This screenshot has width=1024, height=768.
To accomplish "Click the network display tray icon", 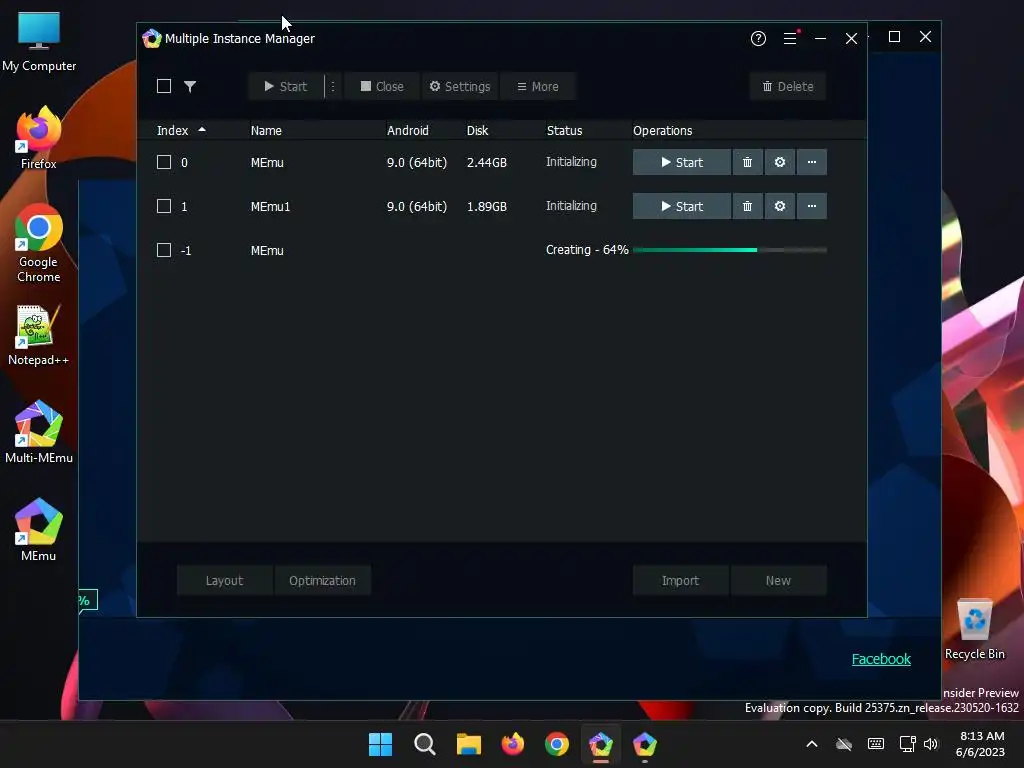I will click(x=907, y=744).
